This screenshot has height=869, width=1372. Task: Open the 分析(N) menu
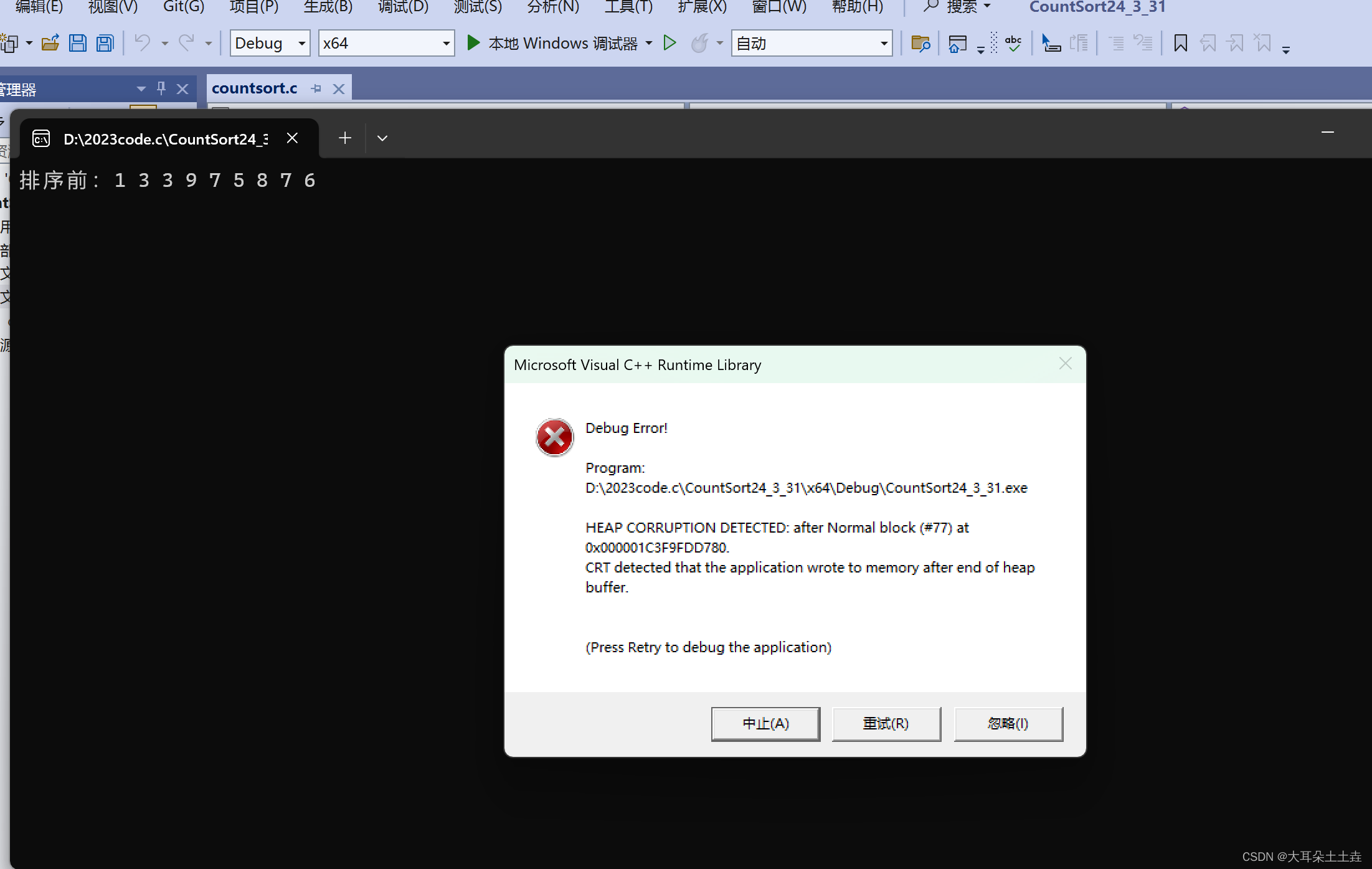553,7
